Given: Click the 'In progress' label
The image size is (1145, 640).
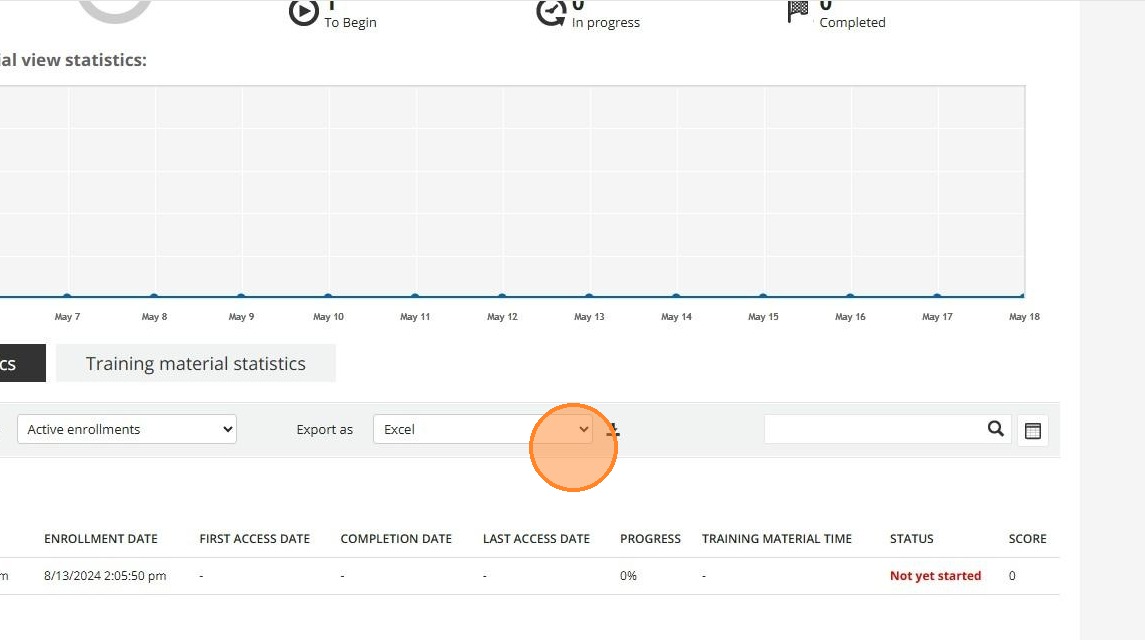Looking at the screenshot, I should [x=605, y=23].
